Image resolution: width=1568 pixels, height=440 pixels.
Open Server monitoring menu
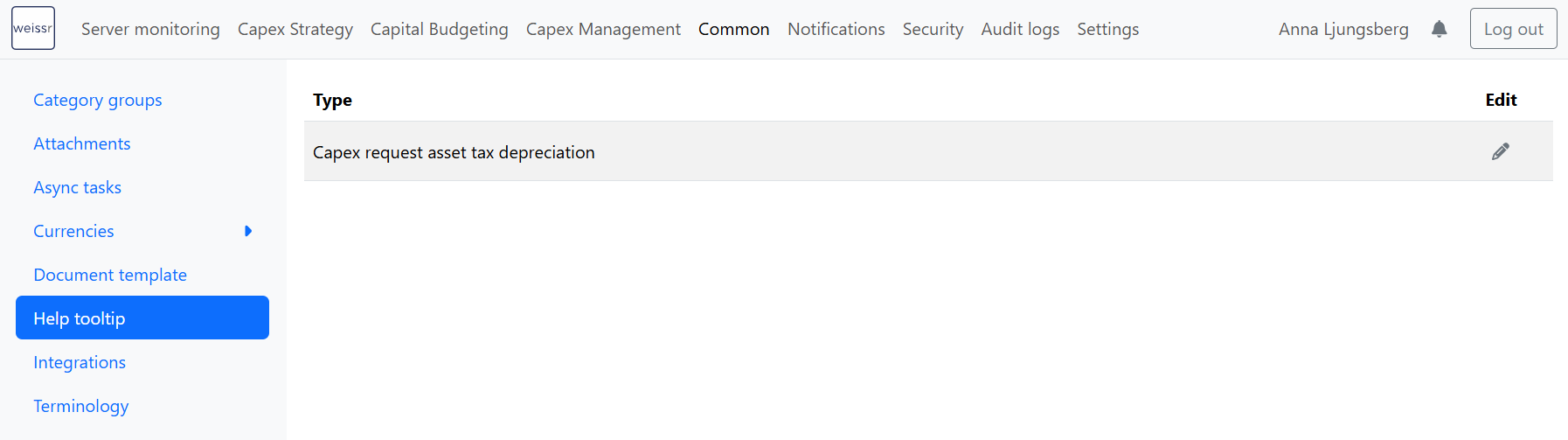tap(150, 29)
